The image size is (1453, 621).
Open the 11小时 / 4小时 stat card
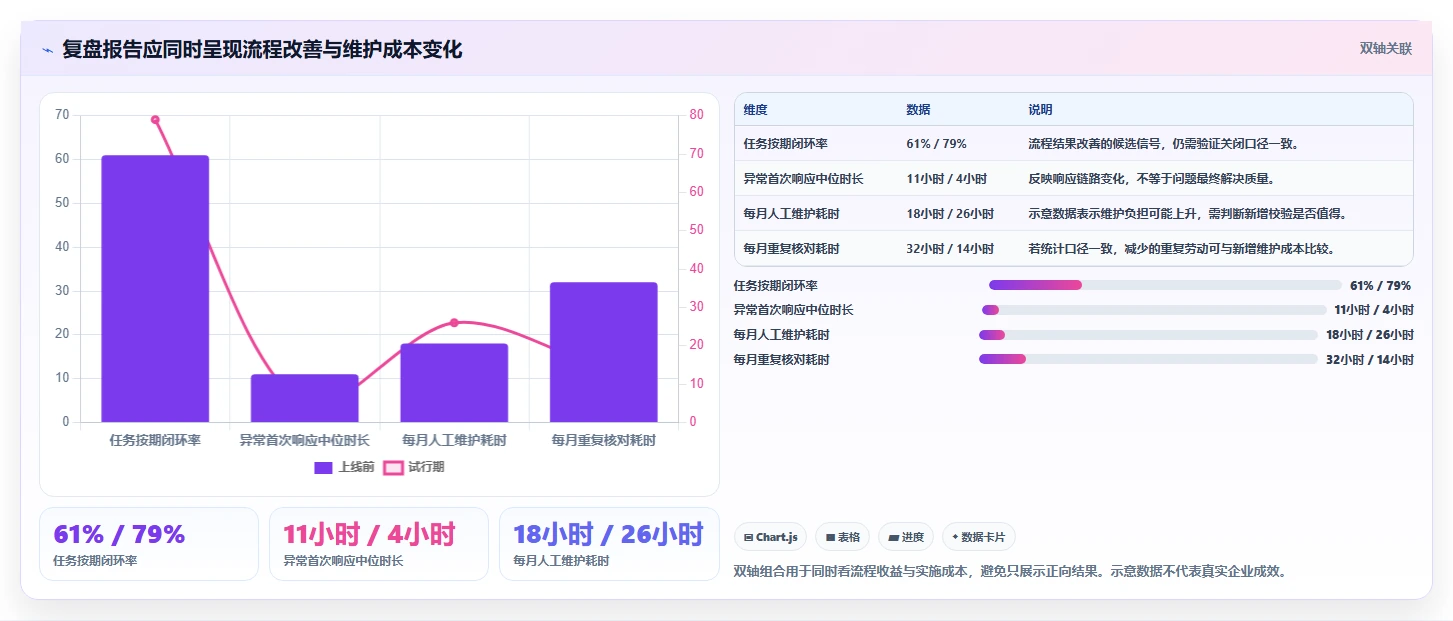tap(379, 544)
